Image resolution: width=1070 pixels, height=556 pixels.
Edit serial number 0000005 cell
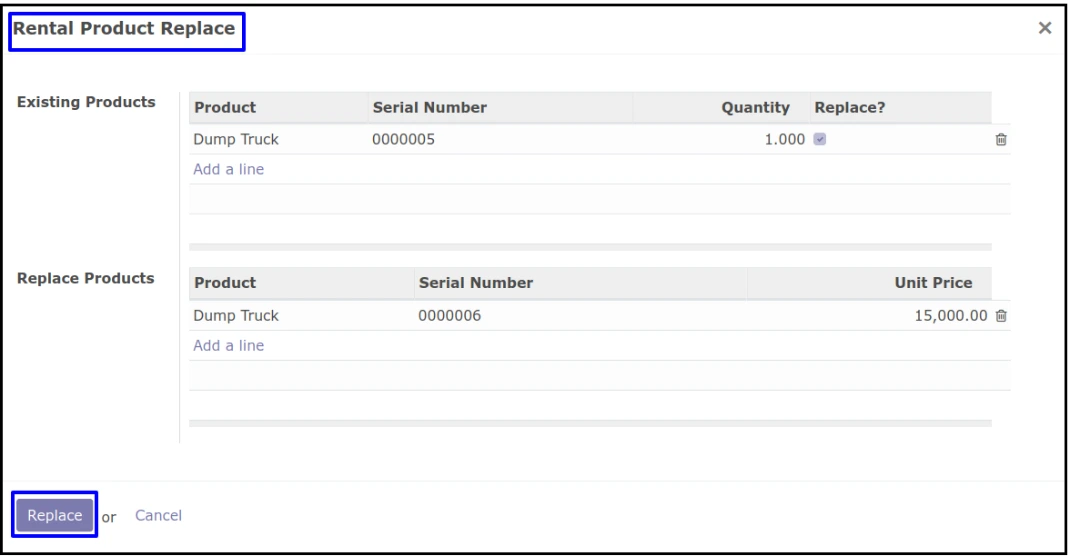403,140
